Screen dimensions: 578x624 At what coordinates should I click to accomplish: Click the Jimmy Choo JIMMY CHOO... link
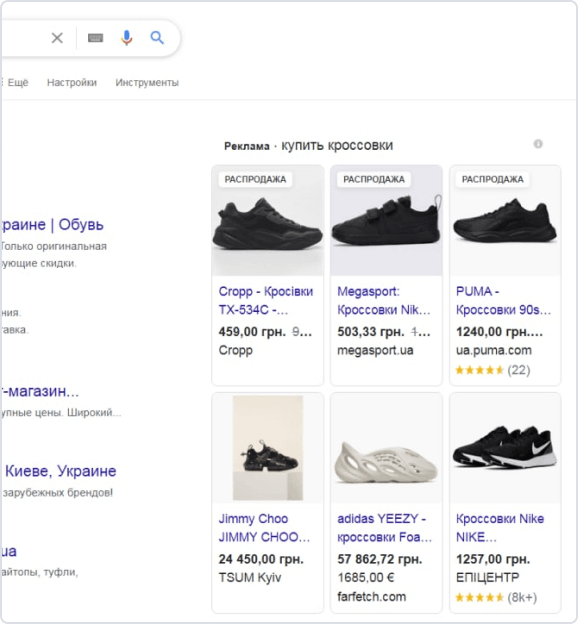click(x=264, y=528)
